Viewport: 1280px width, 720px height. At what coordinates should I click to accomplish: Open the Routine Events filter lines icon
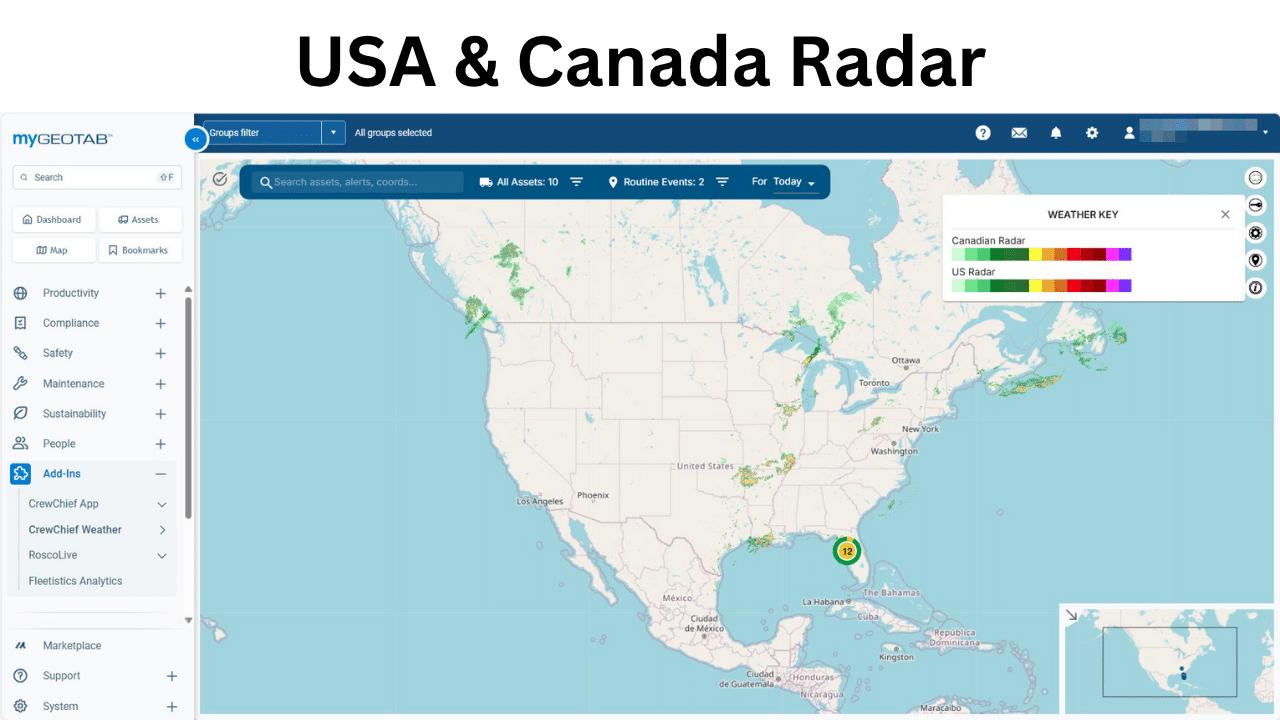(x=722, y=182)
